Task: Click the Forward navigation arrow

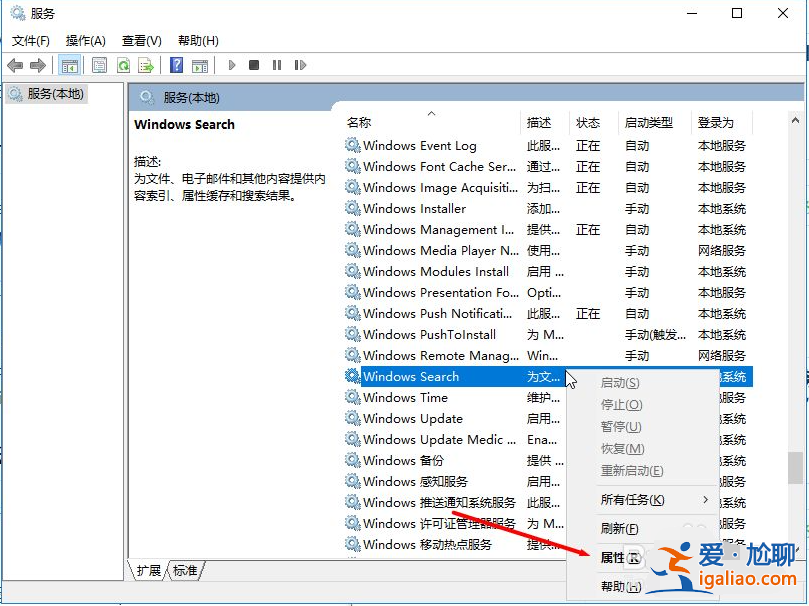Action: coord(37,64)
